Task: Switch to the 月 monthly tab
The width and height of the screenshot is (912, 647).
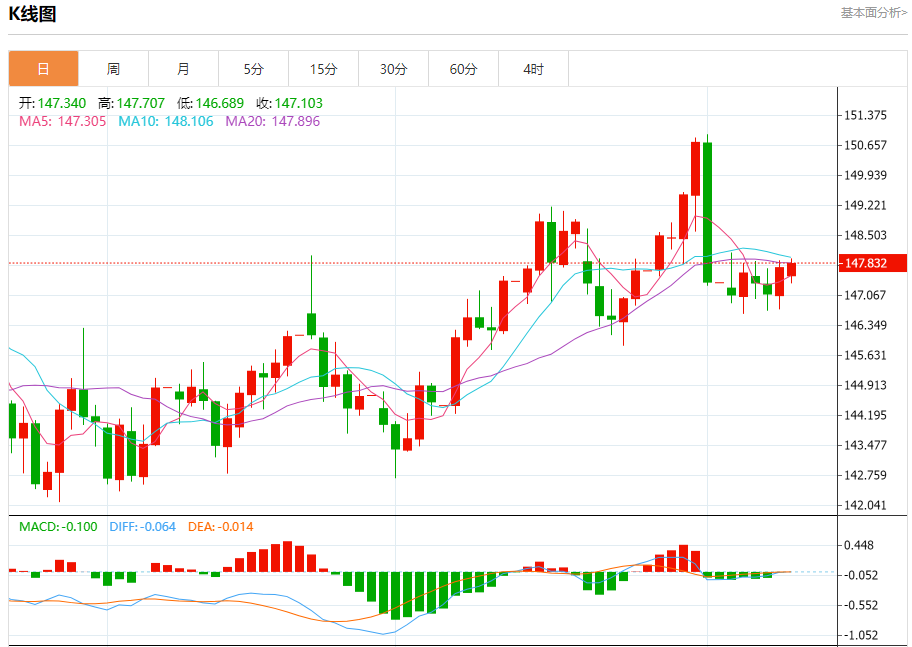Action: [x=183, y=69]
